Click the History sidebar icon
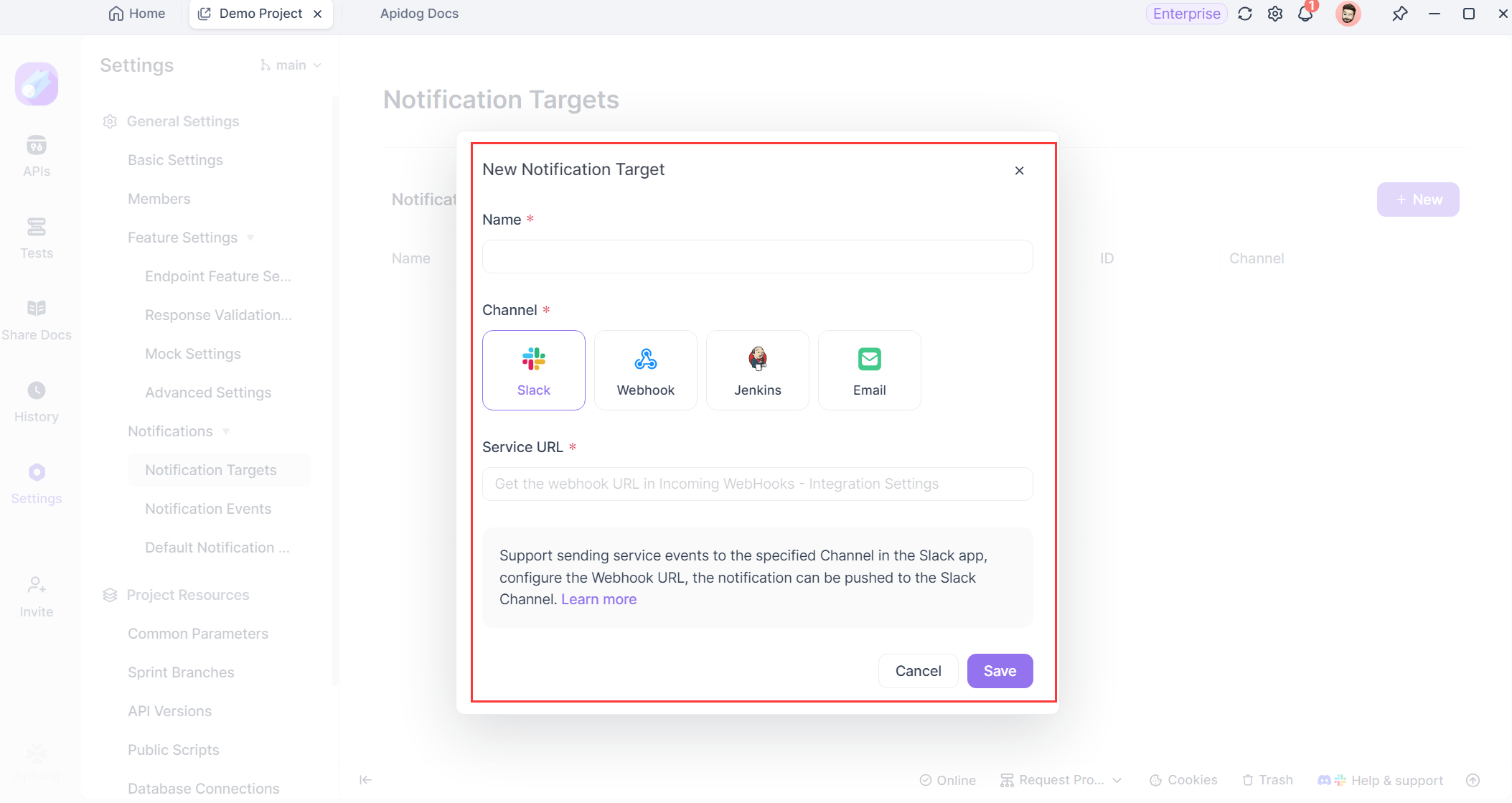The height and width of the screenshot is (803, 1512). click(x=37, y=390)
